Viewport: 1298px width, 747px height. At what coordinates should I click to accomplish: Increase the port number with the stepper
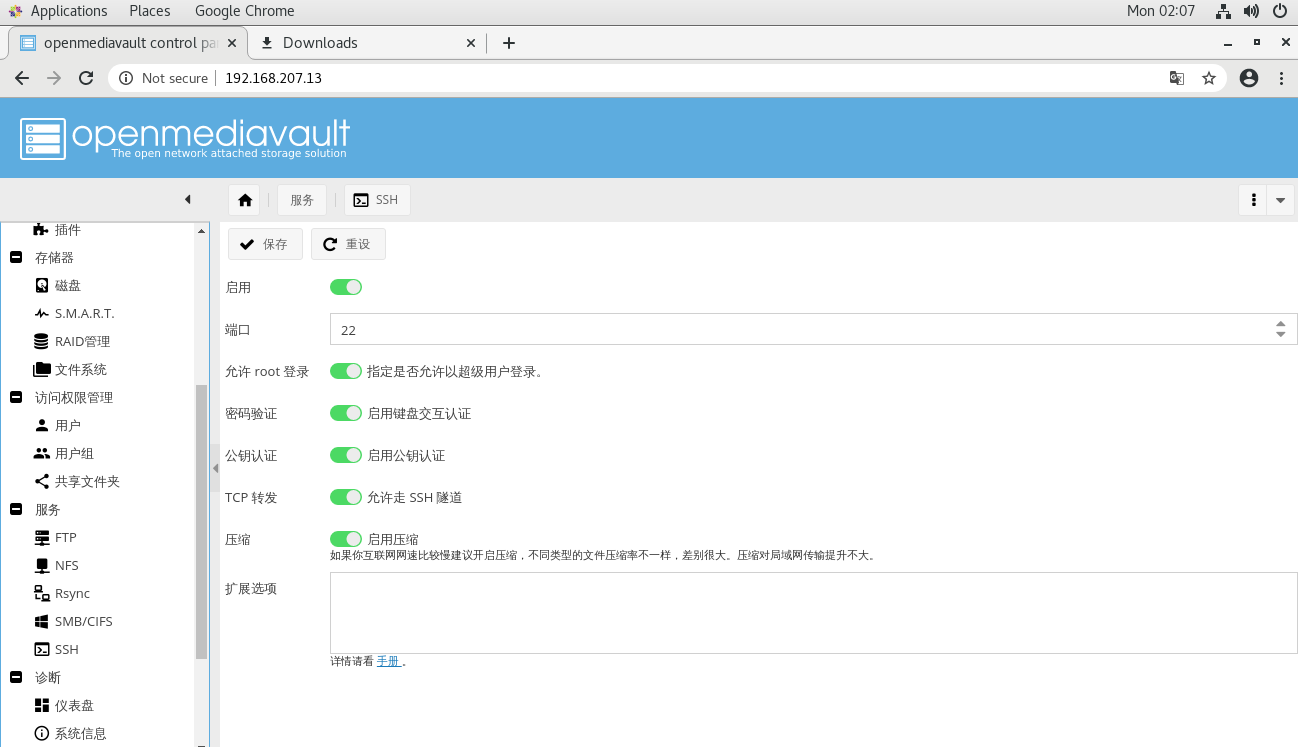(x=1280, y=321)
